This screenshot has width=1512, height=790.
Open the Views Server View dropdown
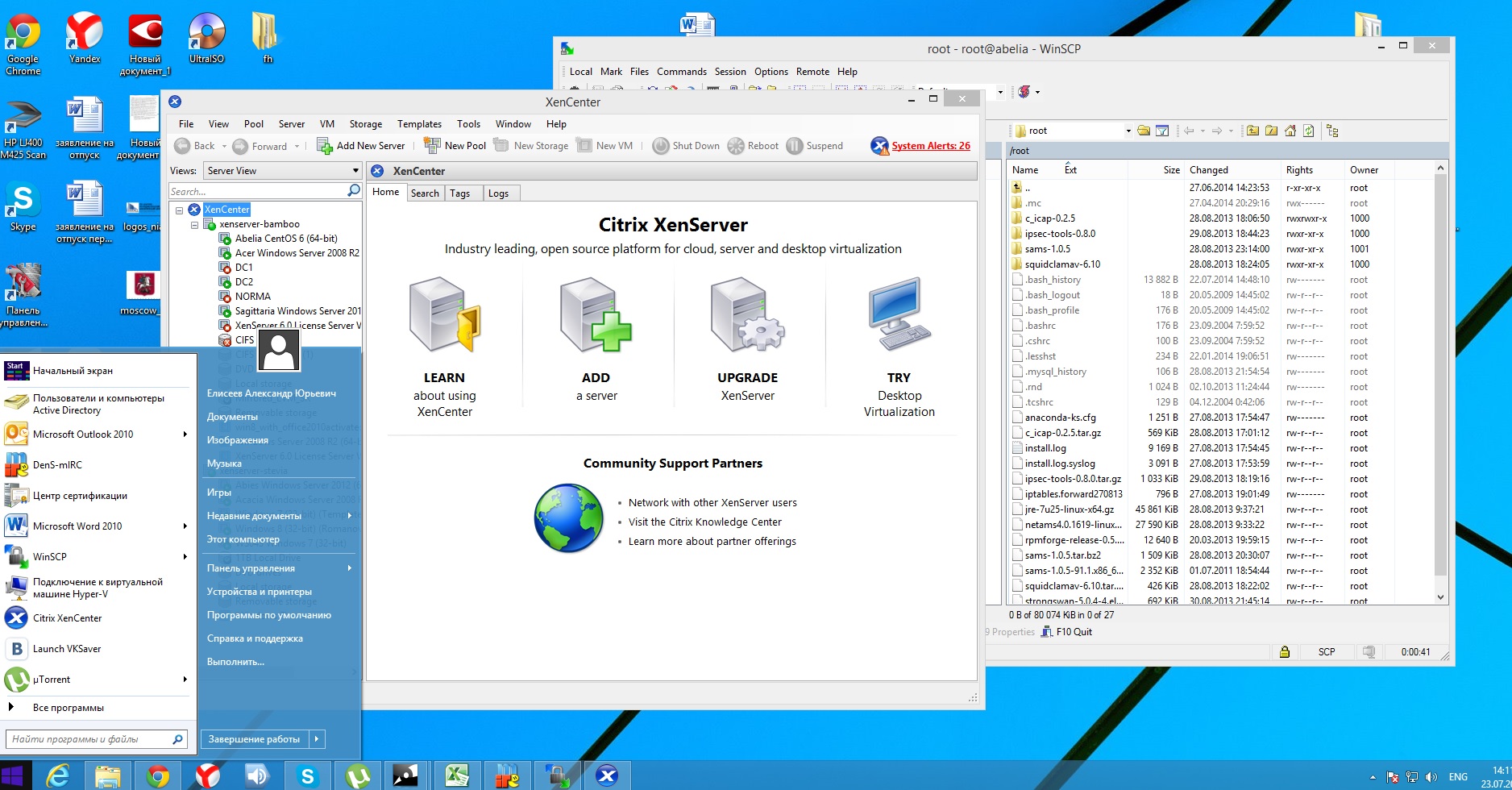282,171
